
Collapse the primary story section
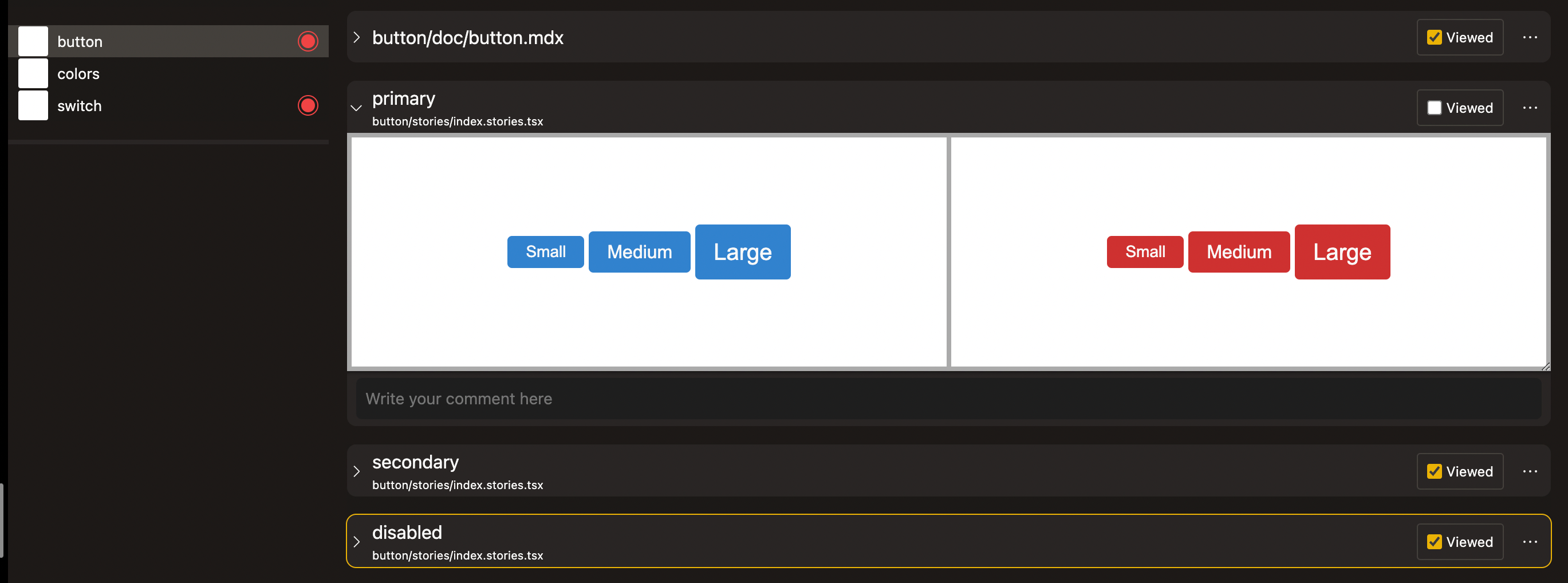357,108
